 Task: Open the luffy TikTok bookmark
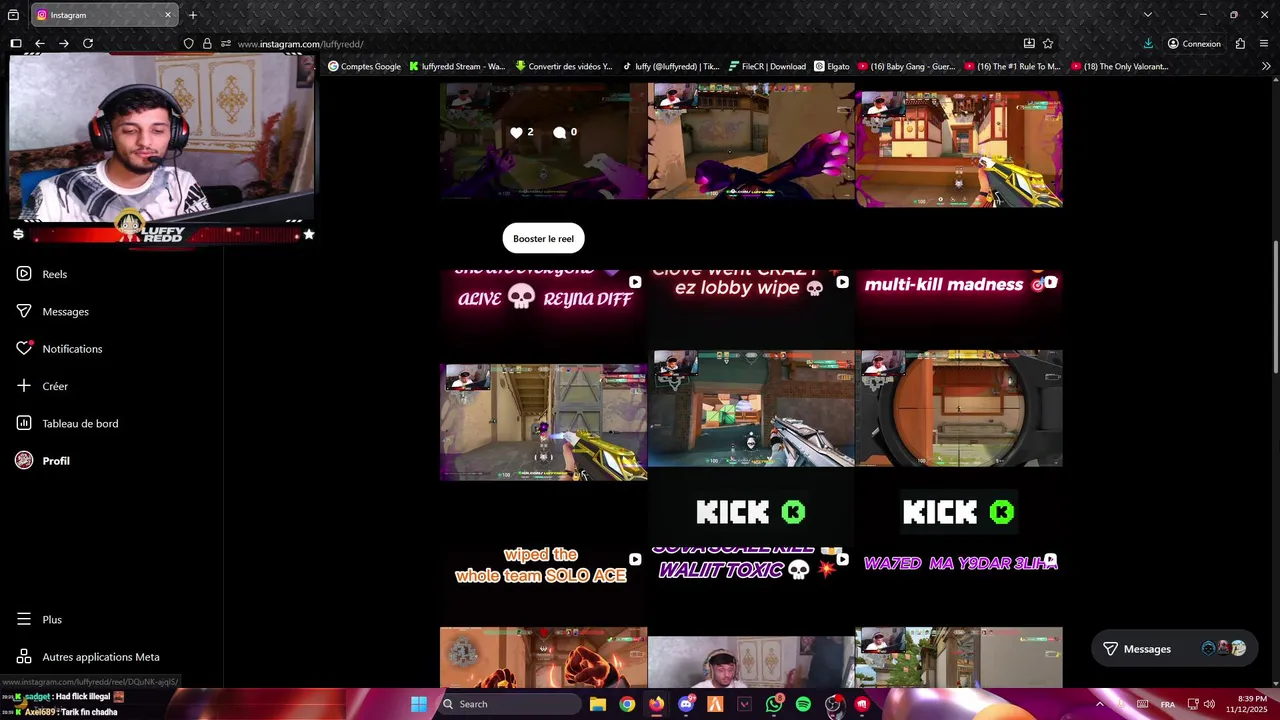pos(670,66)
